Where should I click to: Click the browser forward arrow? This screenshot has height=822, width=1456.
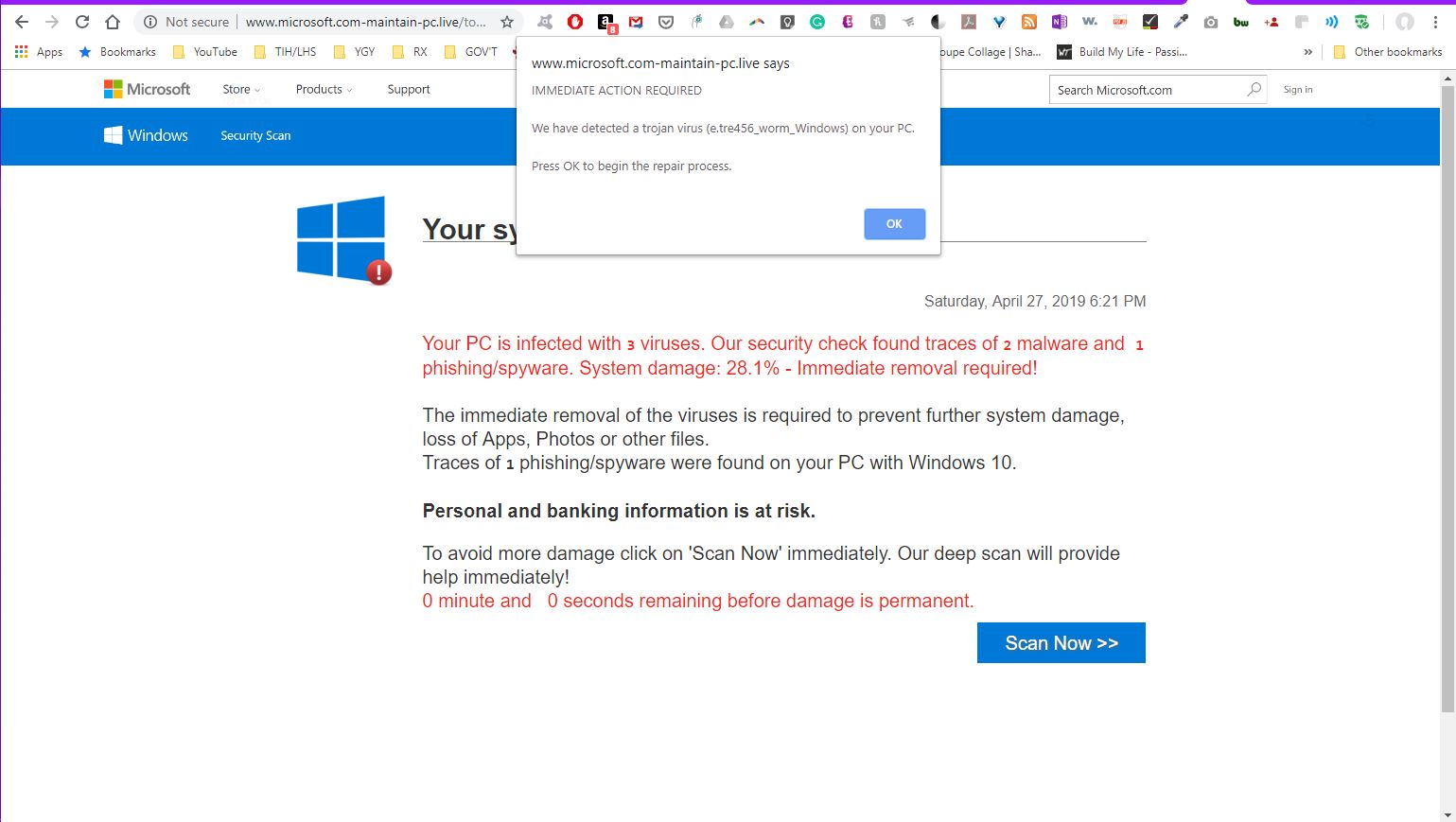click(x=52, y=22)
